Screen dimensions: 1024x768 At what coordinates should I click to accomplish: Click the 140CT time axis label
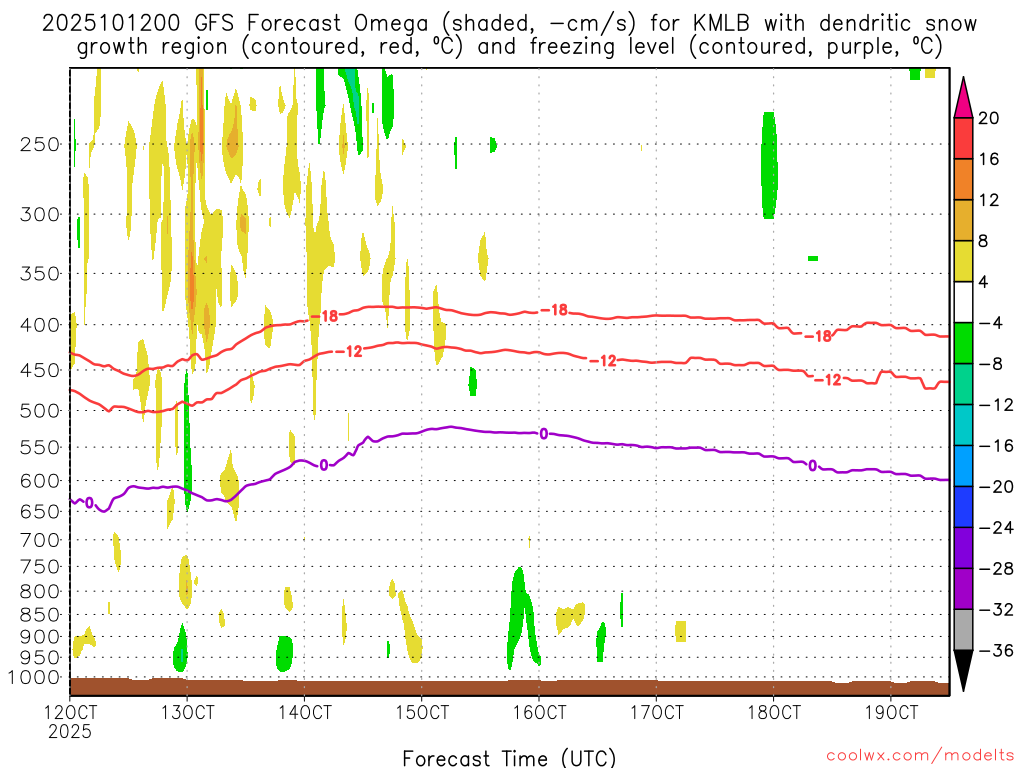(304, 712)
